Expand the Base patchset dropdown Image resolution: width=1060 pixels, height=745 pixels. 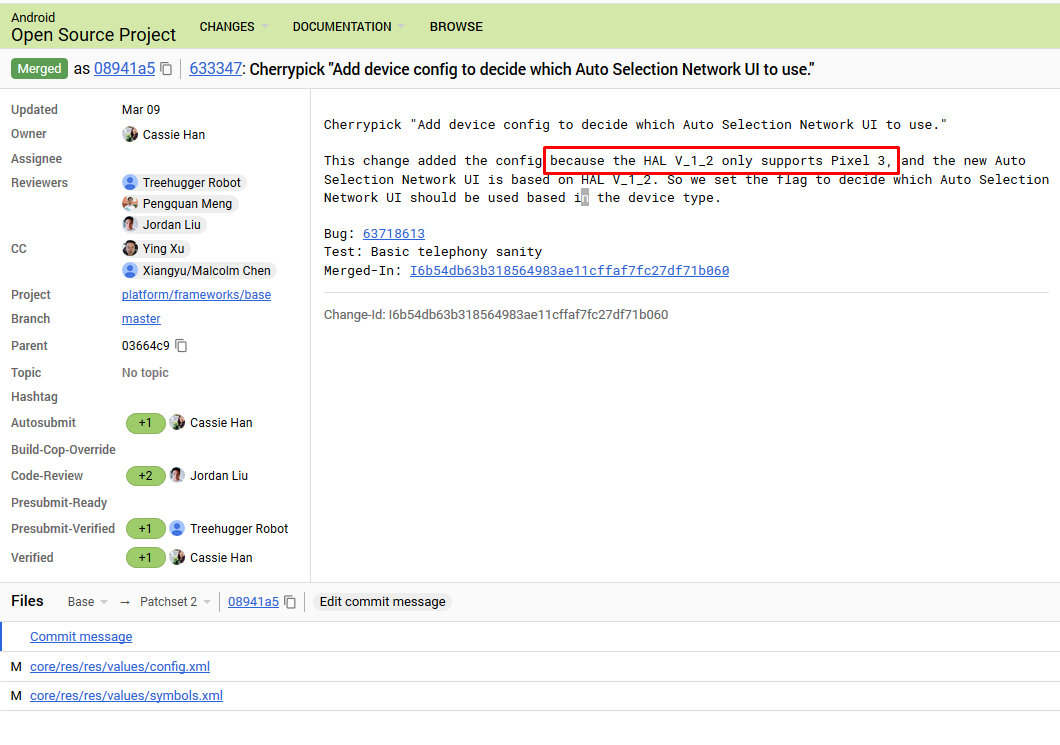tap(87, 602)
